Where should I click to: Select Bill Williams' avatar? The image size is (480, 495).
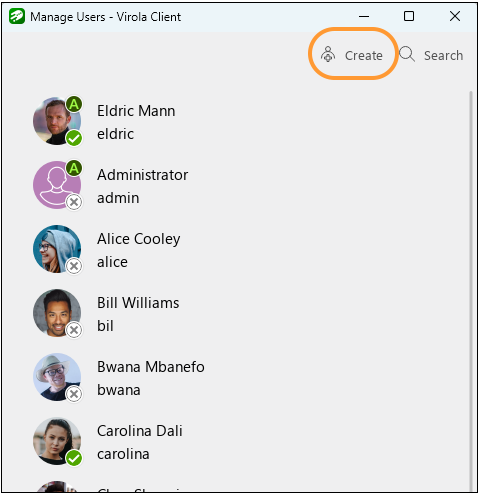57,313
